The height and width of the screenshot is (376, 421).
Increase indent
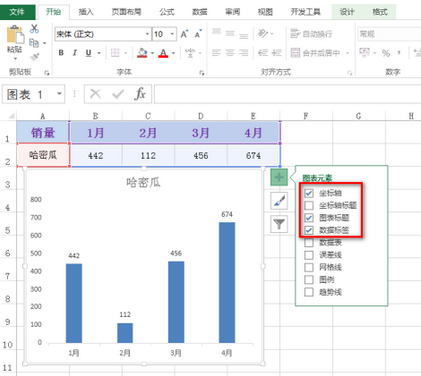(x=276, y=53)
